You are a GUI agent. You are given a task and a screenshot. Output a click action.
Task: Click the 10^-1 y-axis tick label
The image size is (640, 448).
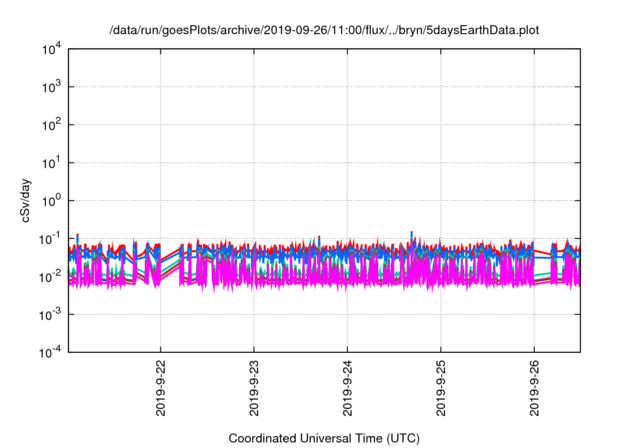pyautogui.click(x=50, y=239)
